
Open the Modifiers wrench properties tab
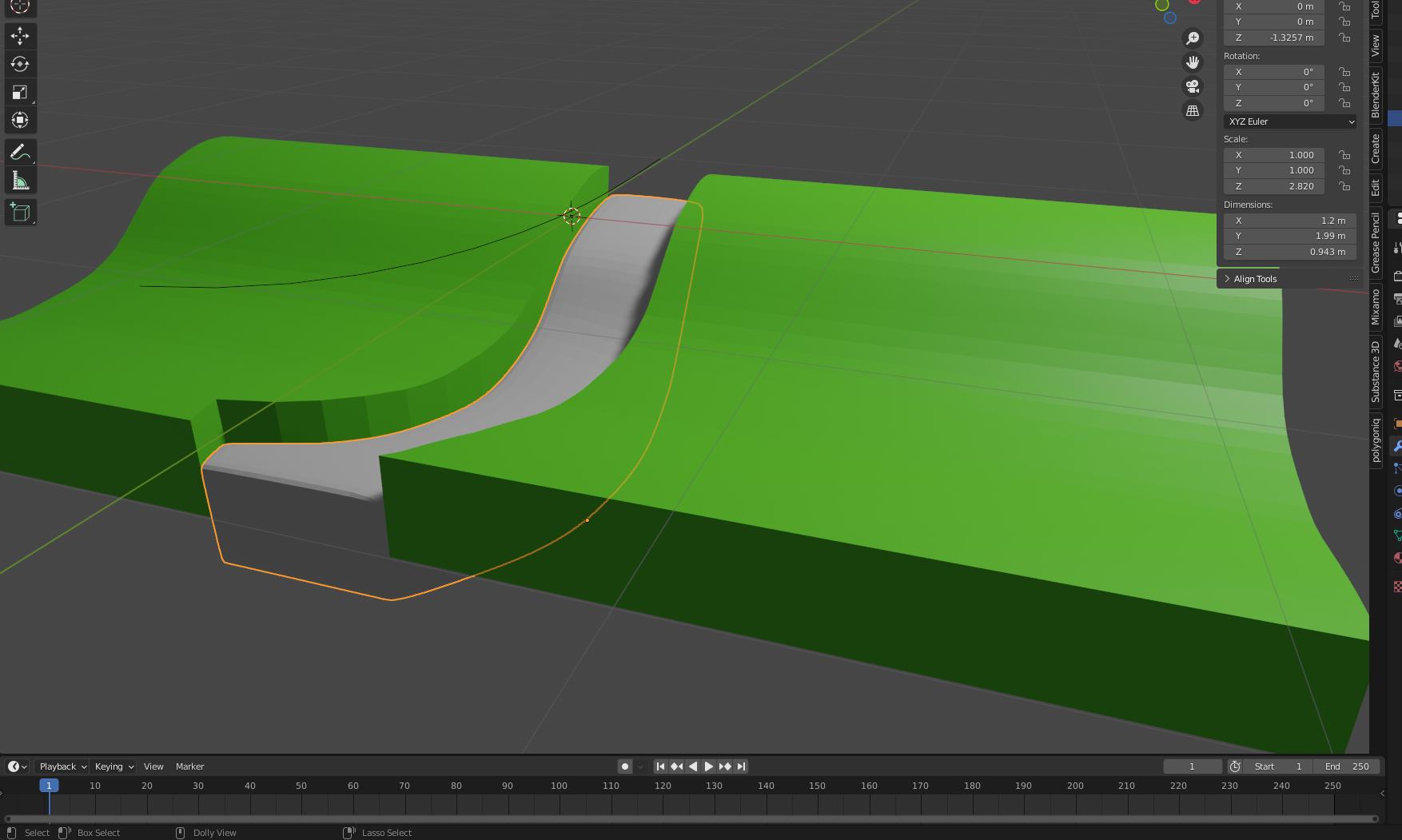pos(1397,446)
